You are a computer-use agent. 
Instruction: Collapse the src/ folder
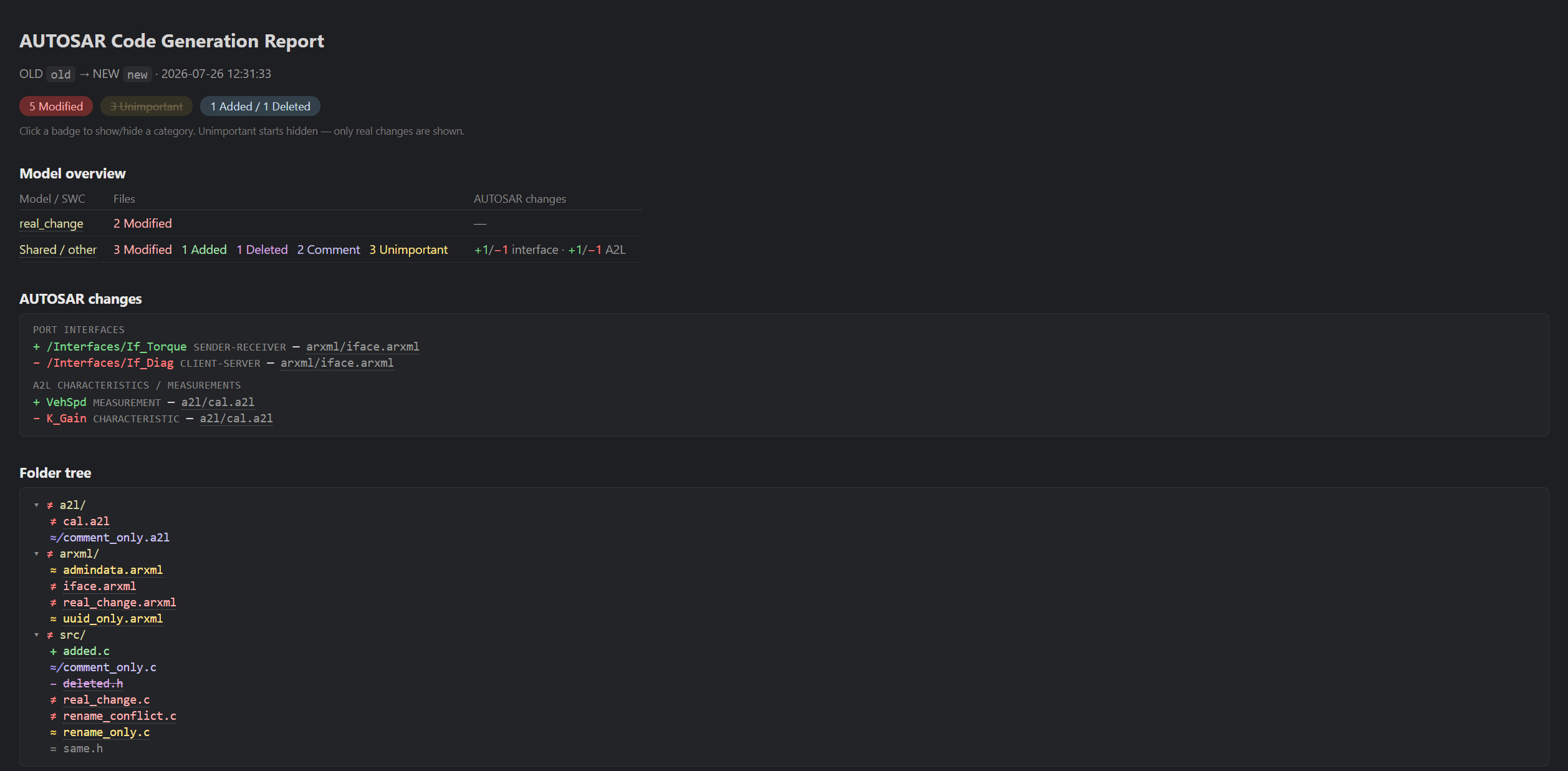point(37,634)
